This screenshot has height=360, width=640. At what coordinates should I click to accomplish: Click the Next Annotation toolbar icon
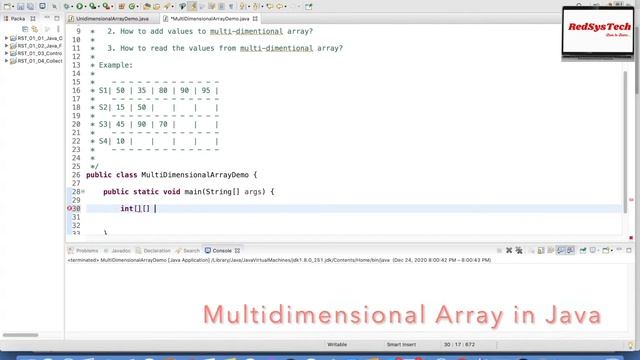click(242, 7)
